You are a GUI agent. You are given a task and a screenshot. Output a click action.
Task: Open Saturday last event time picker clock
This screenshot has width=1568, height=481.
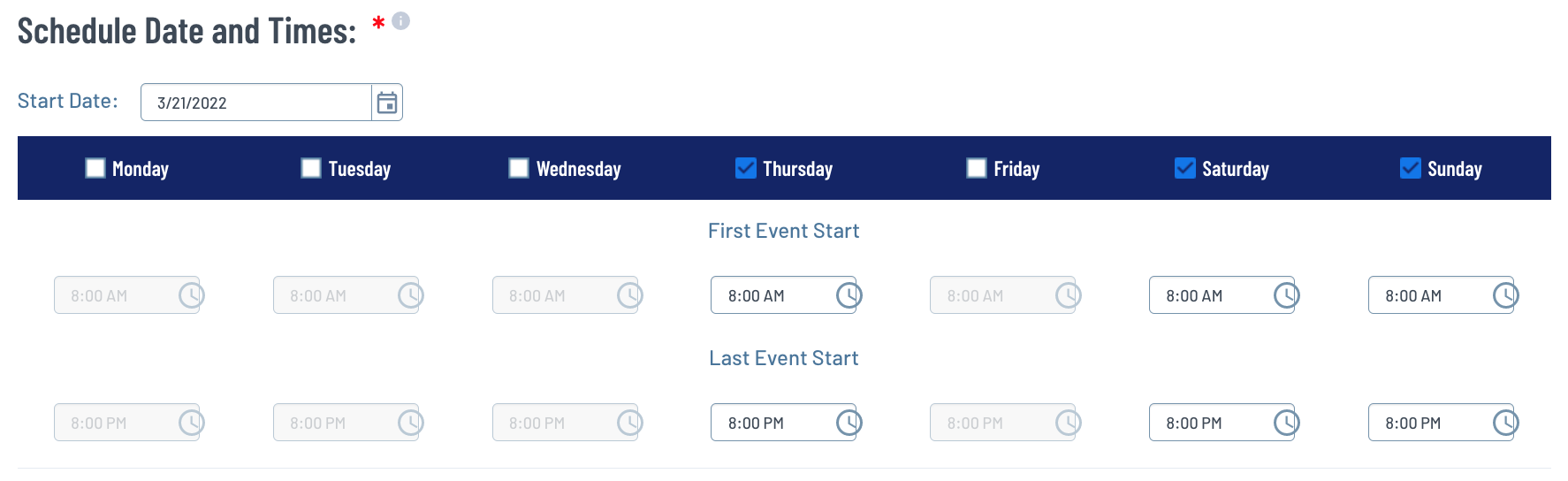tap(1286, 423)
